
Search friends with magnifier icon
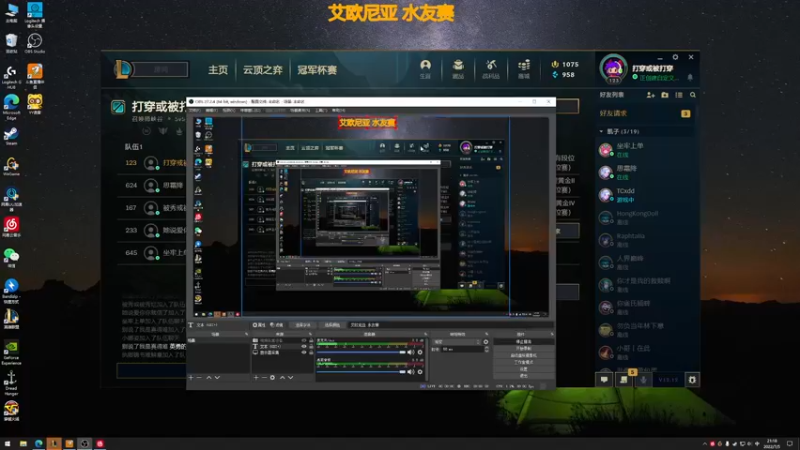point(693,95)
